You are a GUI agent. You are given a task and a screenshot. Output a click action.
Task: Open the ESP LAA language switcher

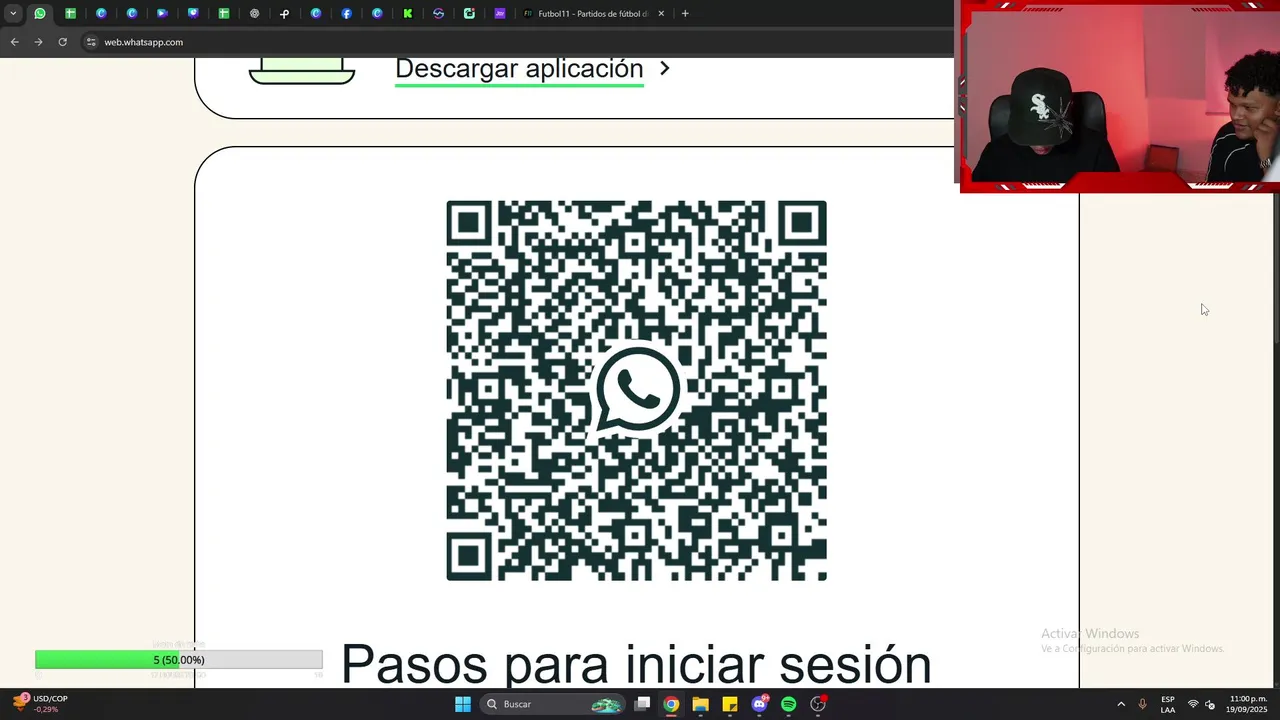tap(1168, 704)
